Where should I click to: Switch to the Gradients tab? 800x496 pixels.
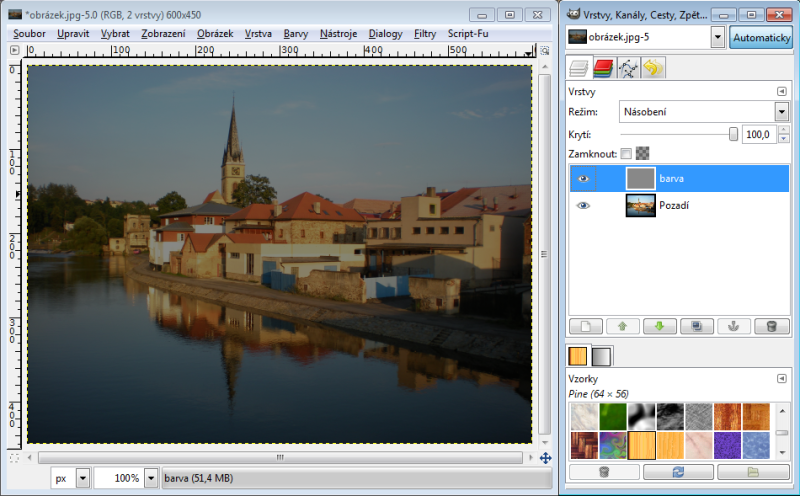603,355
